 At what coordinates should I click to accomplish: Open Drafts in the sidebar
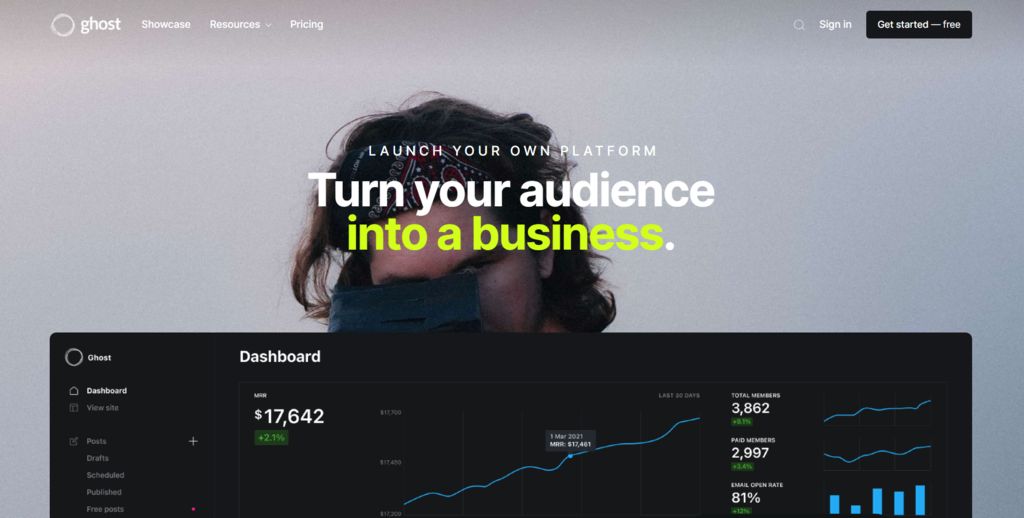(x=97, y=459)
